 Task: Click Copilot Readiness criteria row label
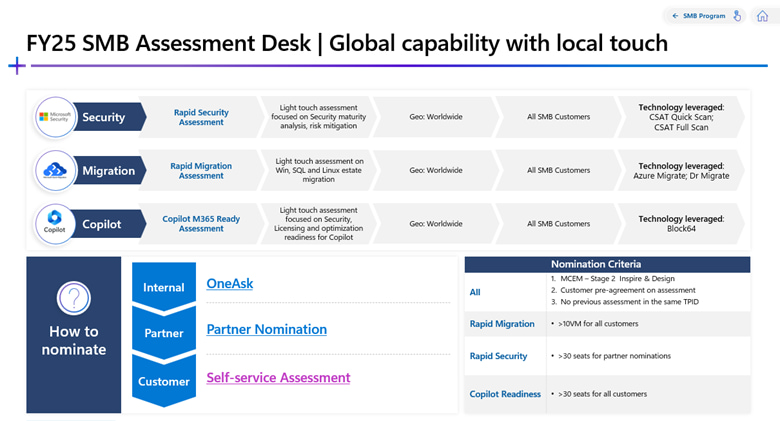505,394
